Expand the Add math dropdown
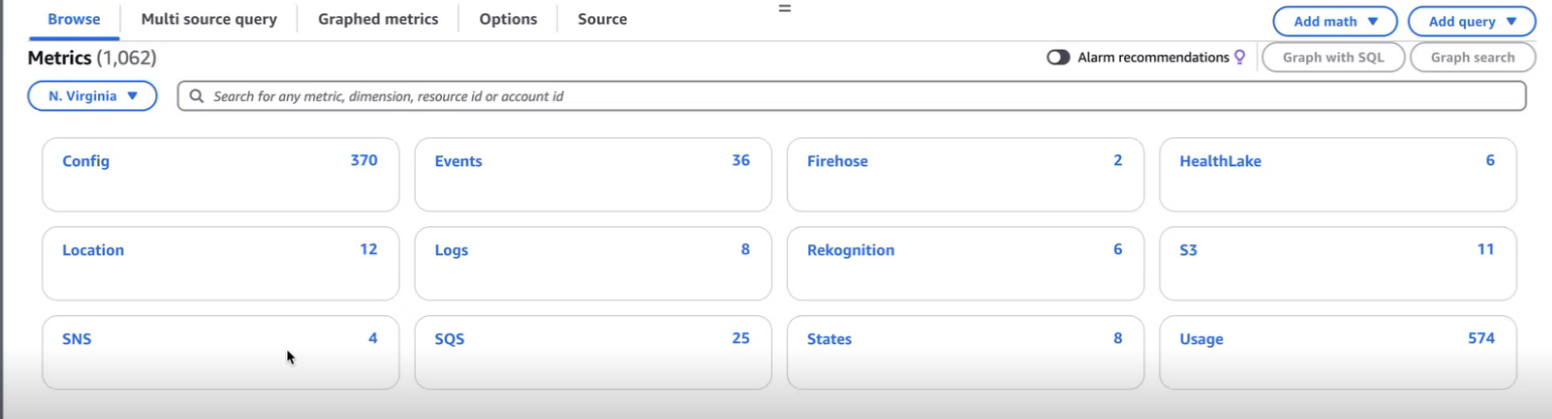Screen dimensions: 1552x419 [x=1335, y=21]
